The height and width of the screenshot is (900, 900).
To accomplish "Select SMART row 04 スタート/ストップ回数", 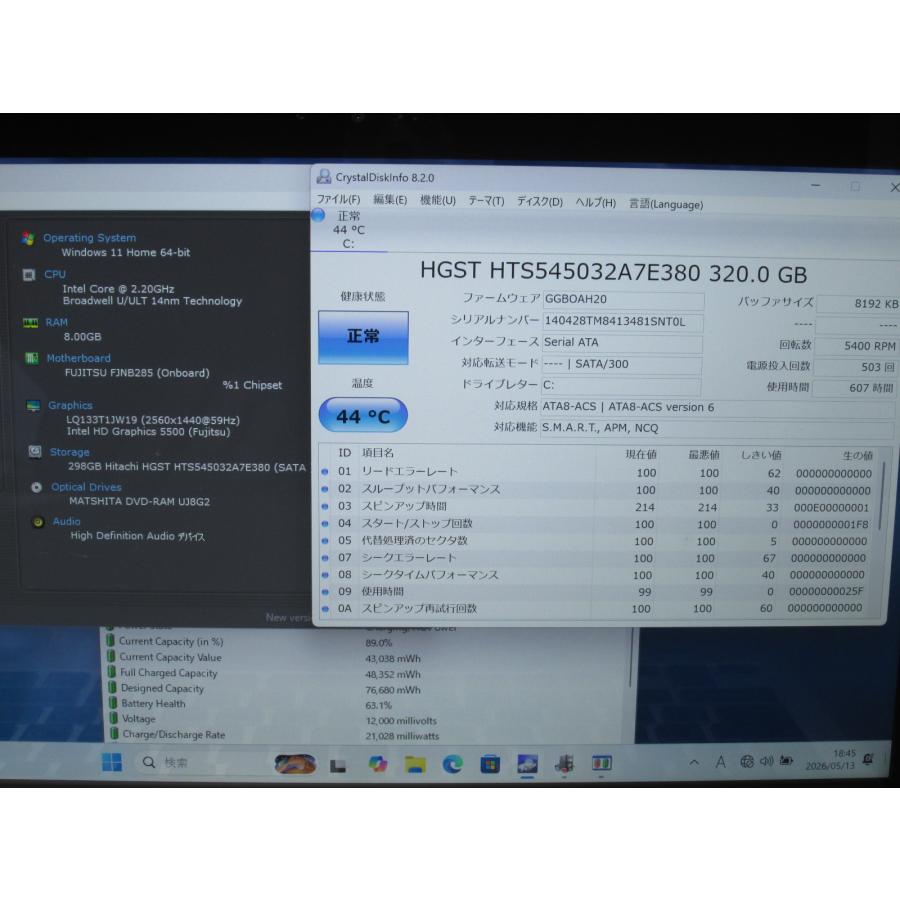I will coord(596,524).
